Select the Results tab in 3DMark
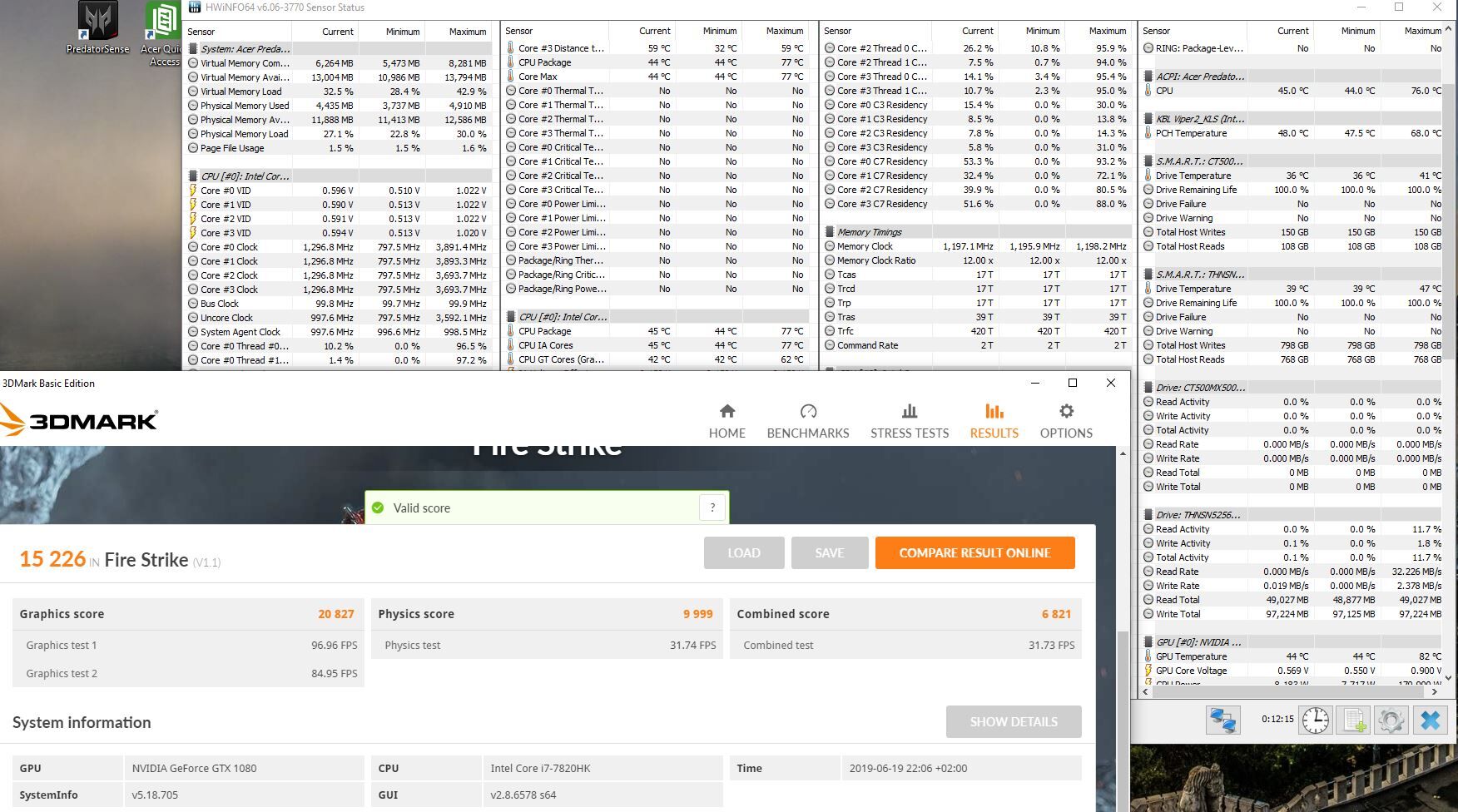 click(x=994, y=421)
